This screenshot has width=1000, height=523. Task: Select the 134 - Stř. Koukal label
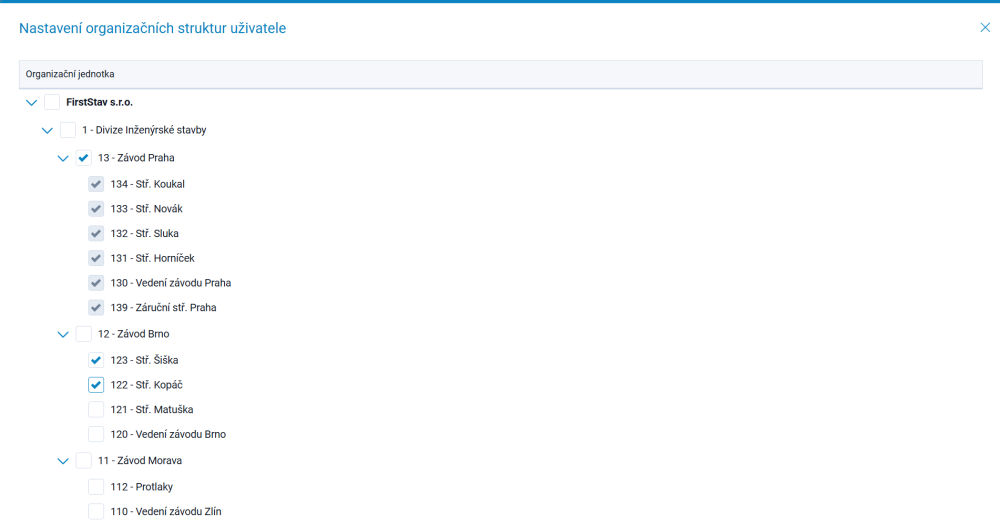147,184
